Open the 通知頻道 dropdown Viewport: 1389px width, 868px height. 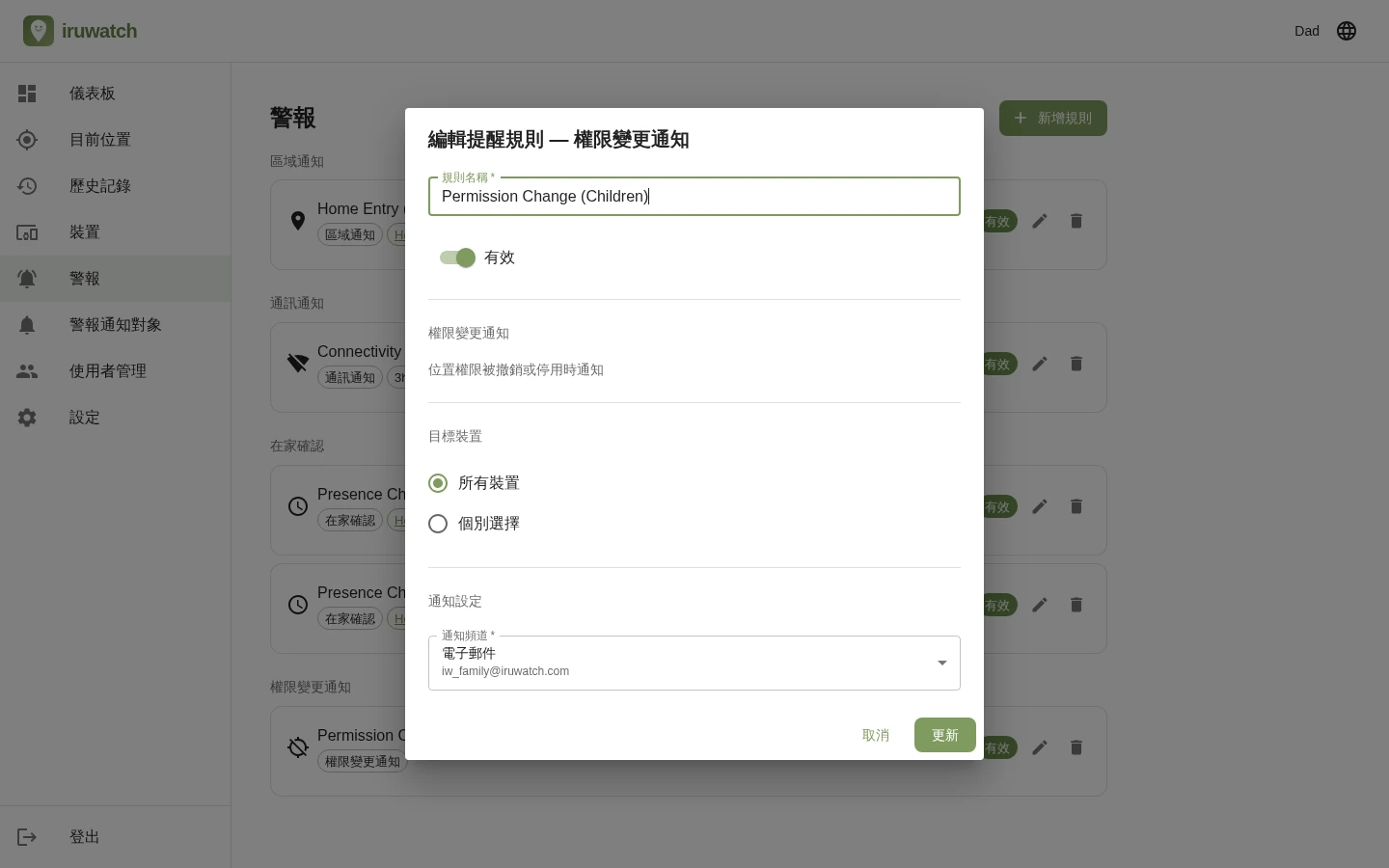click(x=694, y=664)
